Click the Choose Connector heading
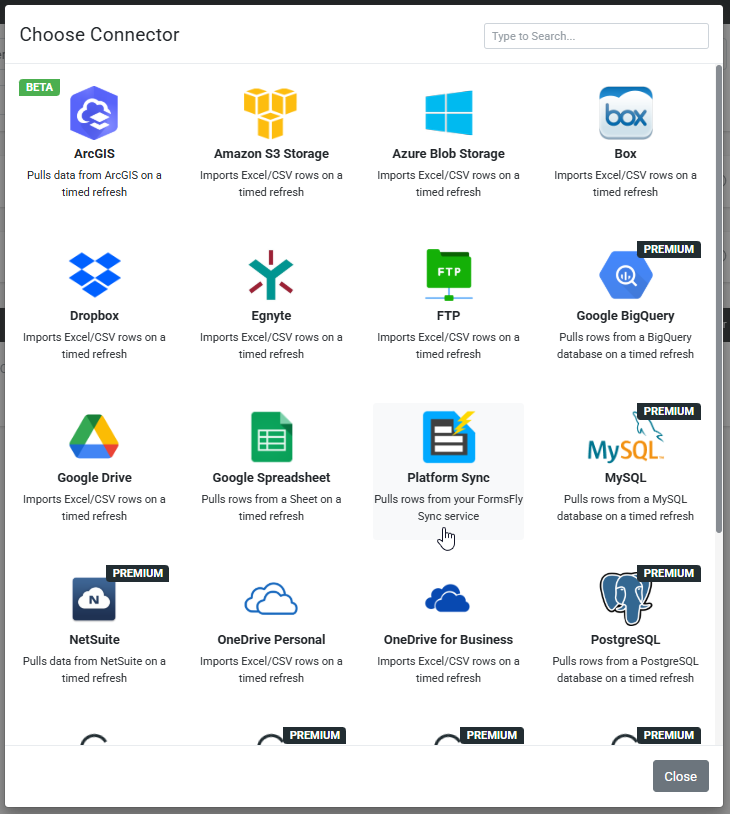This screenshot has height=814, width=730. click(x=100, y=35)
